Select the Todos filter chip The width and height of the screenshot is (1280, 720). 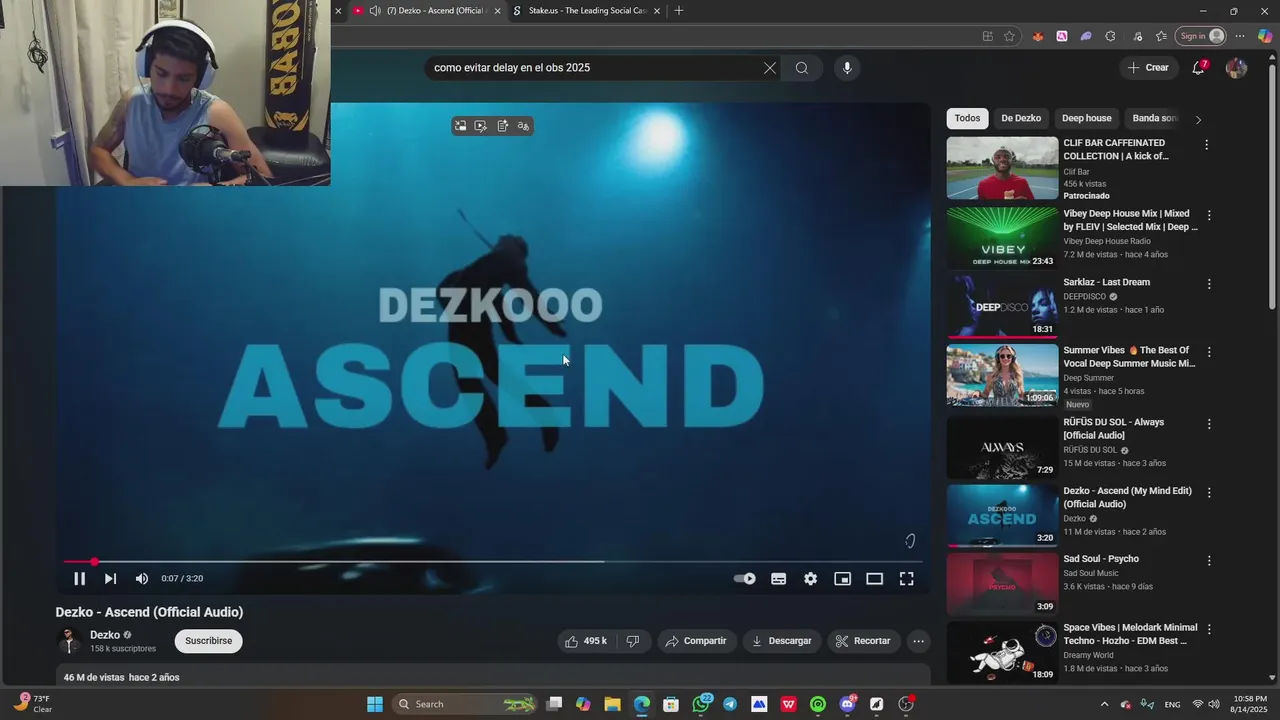(967, 118)
